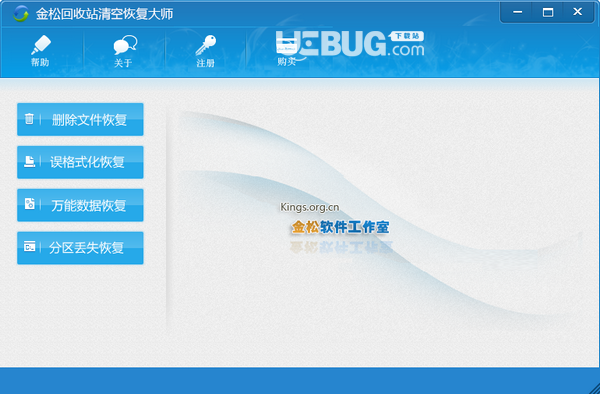This screenshot has width=600, height=394.
Task: Close the 金松回收站清空恢复大师 window
Action: click(x=578, y=12)
